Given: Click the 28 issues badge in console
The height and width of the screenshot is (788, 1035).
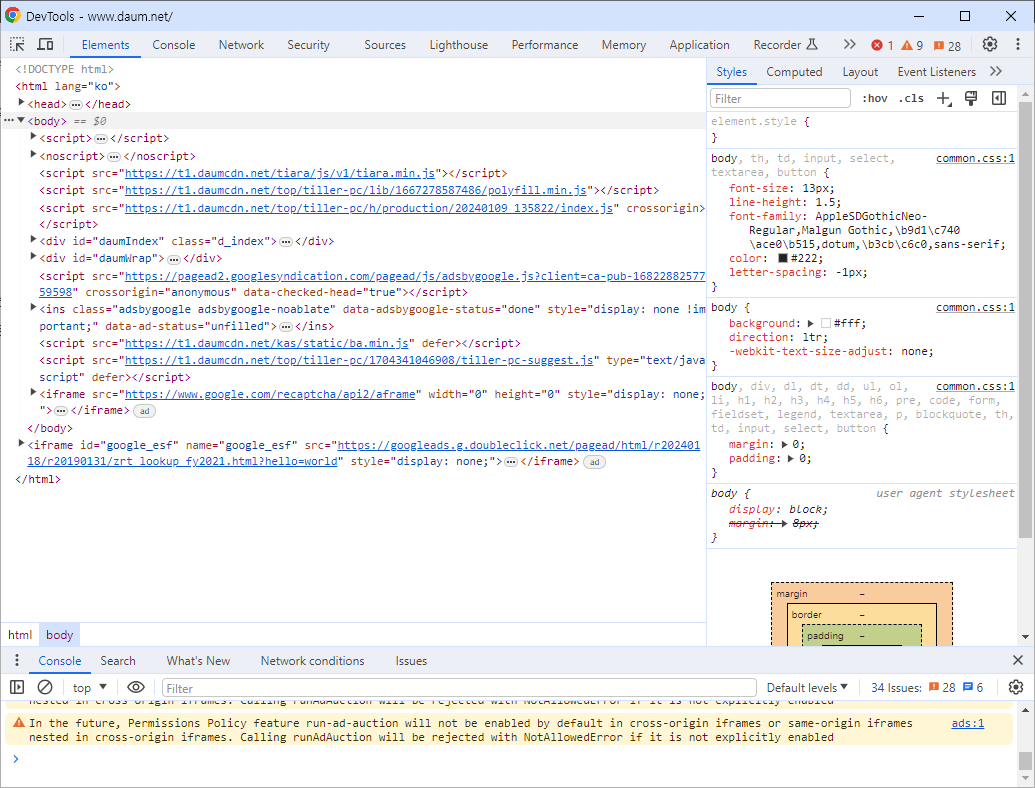Looking at the screenshot, I should 942,688.
